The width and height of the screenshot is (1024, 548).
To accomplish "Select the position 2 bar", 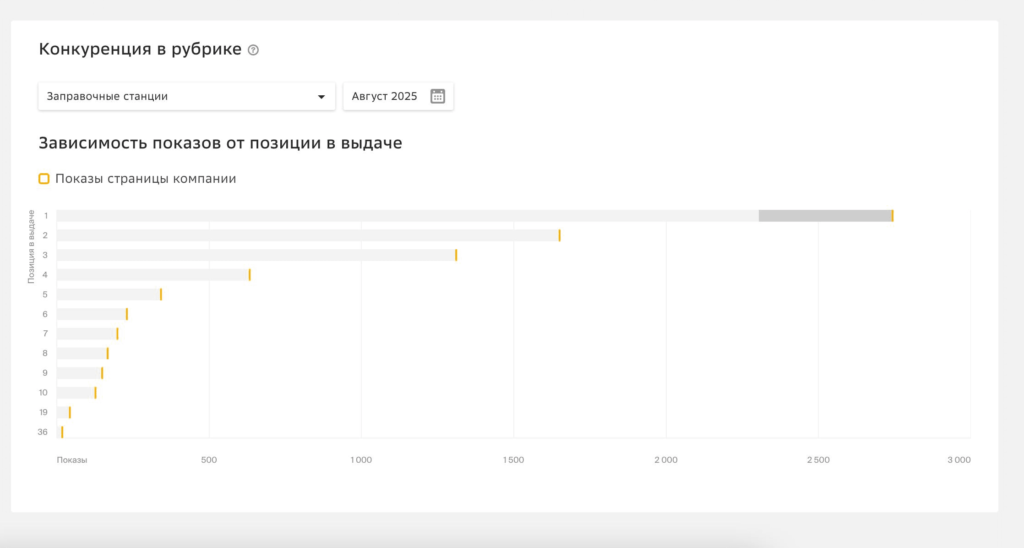I will (x=308, y=236).
